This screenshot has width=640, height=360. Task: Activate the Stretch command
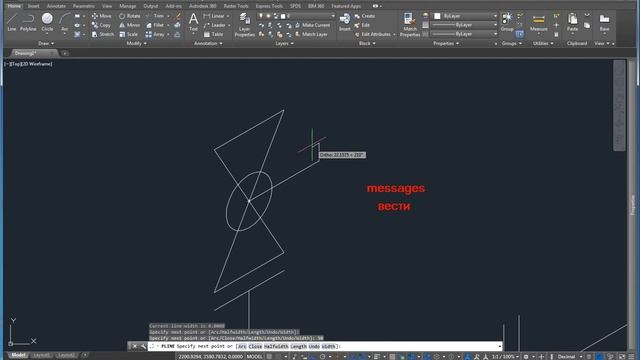click(103, 35)
